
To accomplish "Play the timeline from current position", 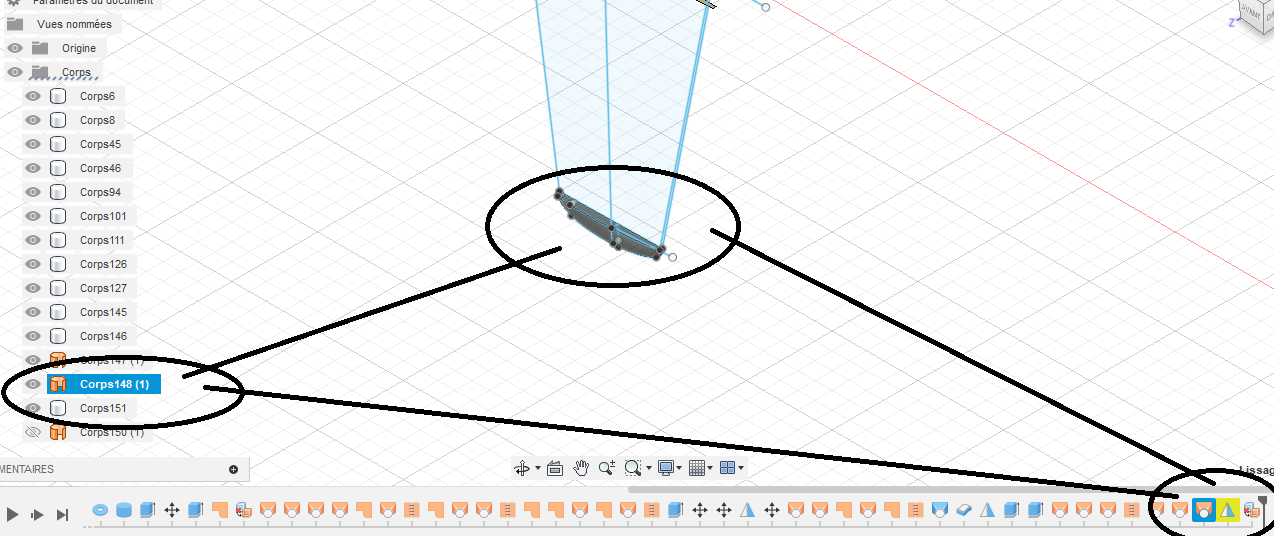I will click(x=13, y=514).
